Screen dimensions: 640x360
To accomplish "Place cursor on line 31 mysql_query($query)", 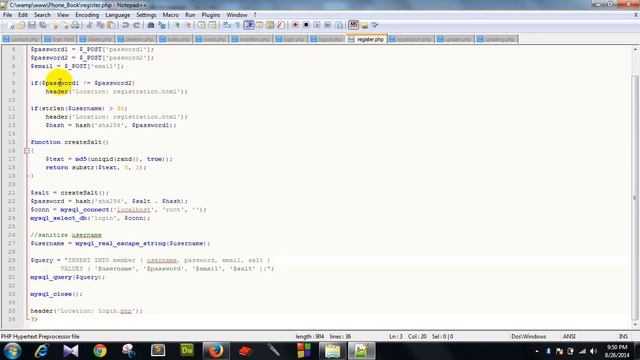I will 67,277.
